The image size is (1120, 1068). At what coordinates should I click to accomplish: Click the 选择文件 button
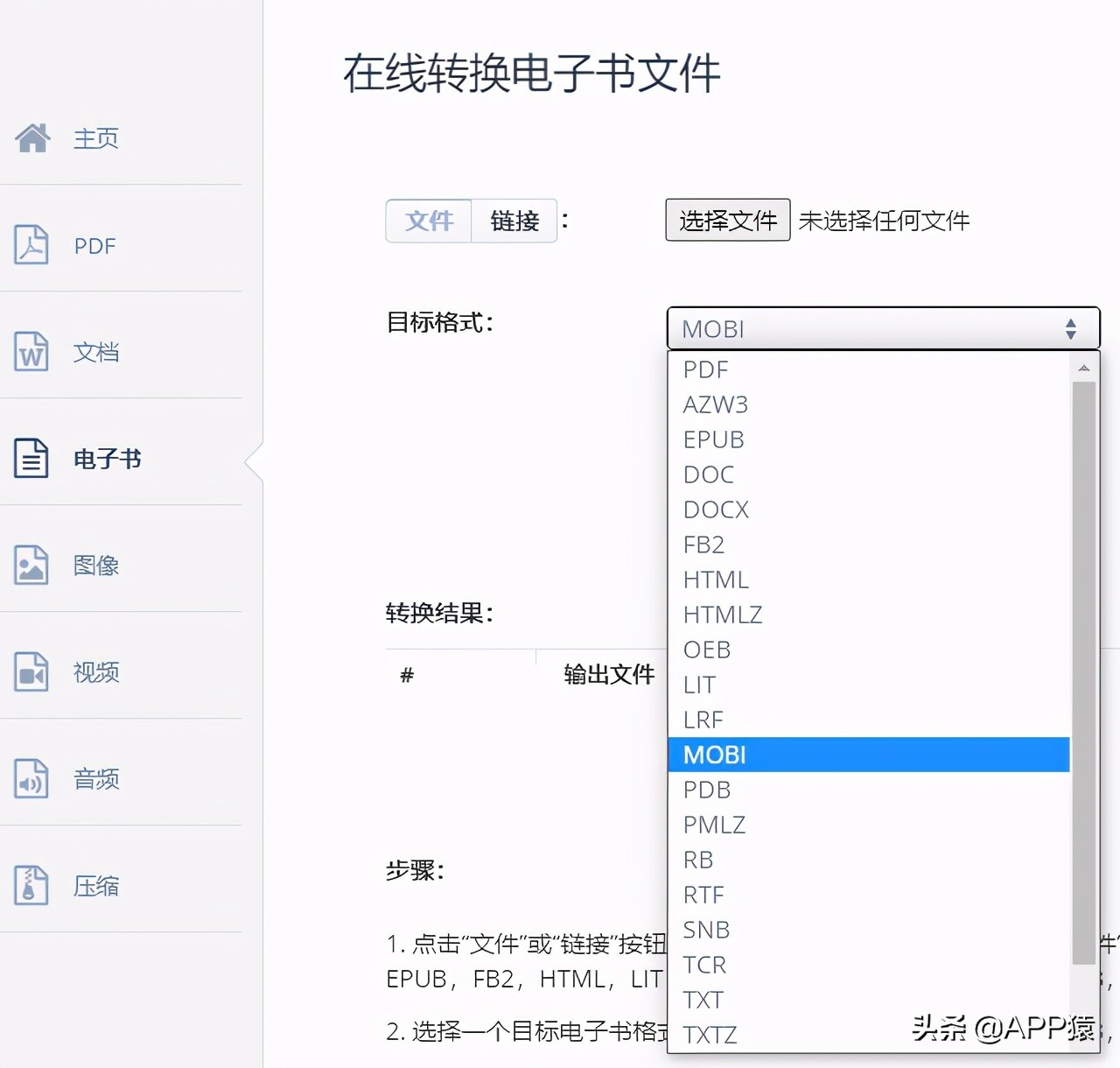coord(727,220)
